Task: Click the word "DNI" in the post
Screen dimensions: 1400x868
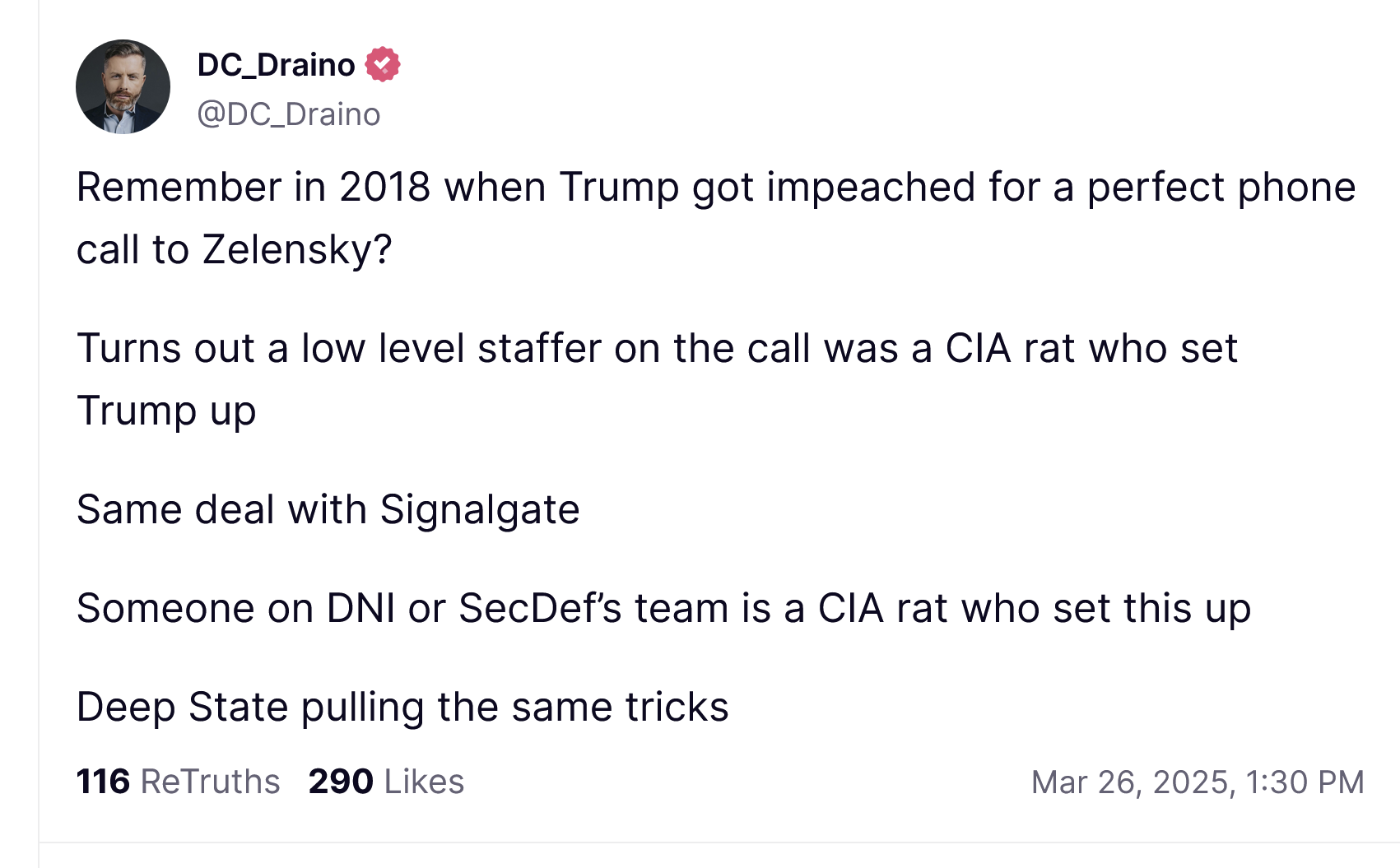Action: coord(360,609)
